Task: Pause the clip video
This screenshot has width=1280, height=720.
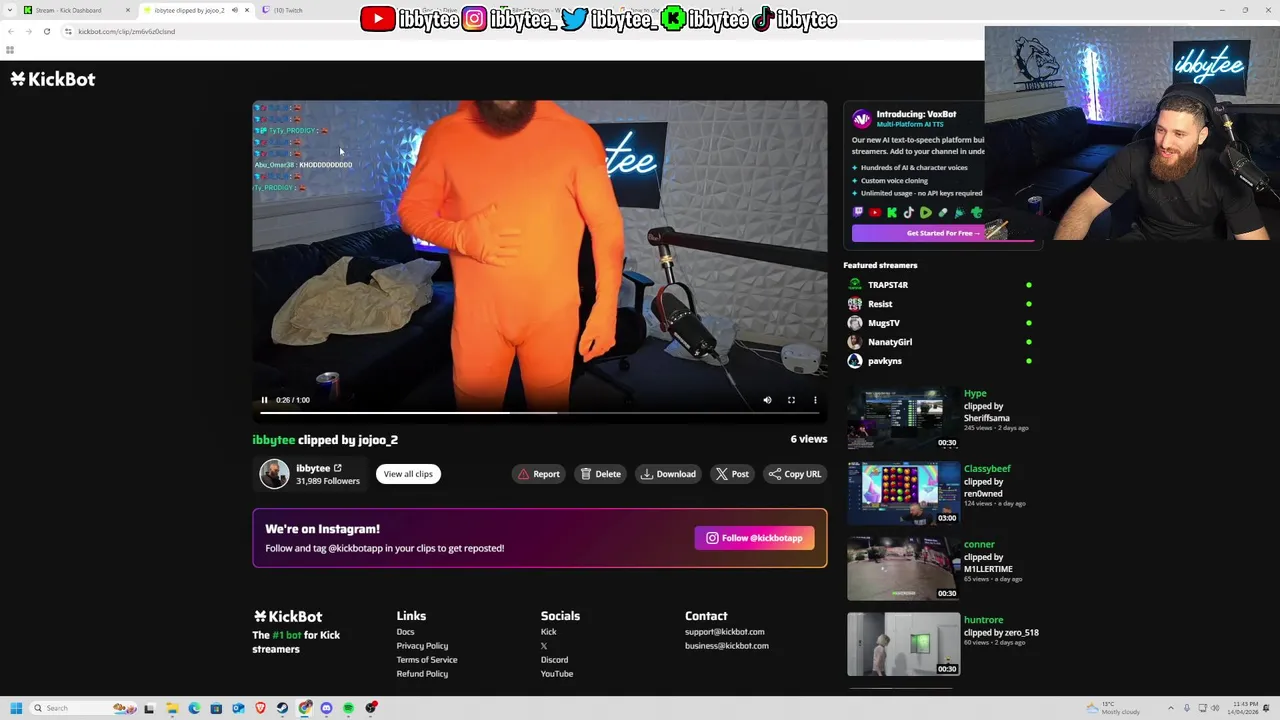Action: [x=264, y=400]
